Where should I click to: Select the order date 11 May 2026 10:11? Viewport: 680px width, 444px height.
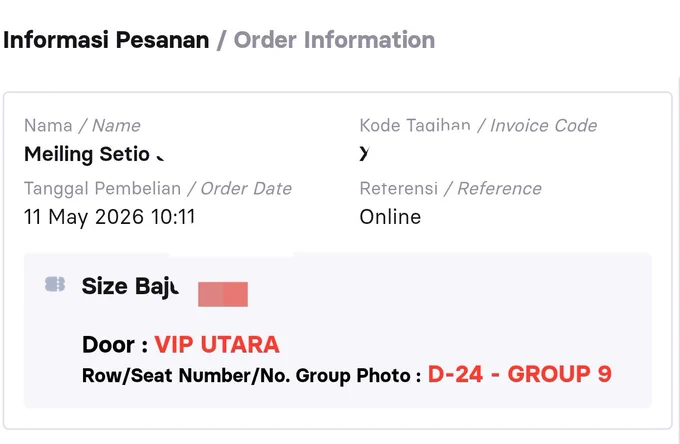click(110, 217)
